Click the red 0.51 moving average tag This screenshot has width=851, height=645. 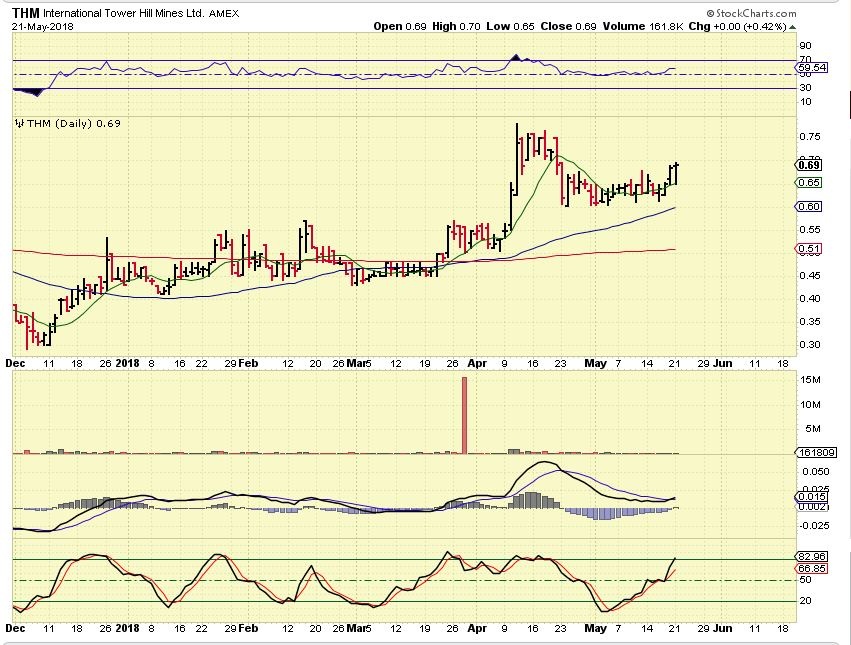point(808,249)
